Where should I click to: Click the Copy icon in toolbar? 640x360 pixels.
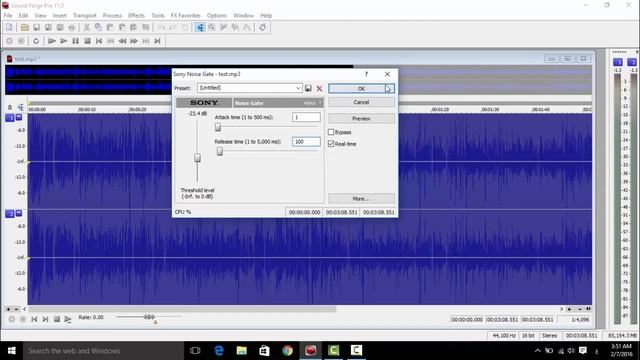98,27
